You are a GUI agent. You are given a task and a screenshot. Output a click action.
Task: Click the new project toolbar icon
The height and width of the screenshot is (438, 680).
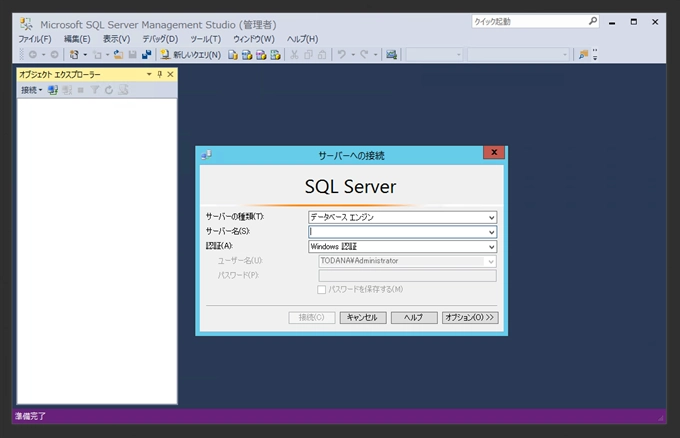(x=74, y=55)
